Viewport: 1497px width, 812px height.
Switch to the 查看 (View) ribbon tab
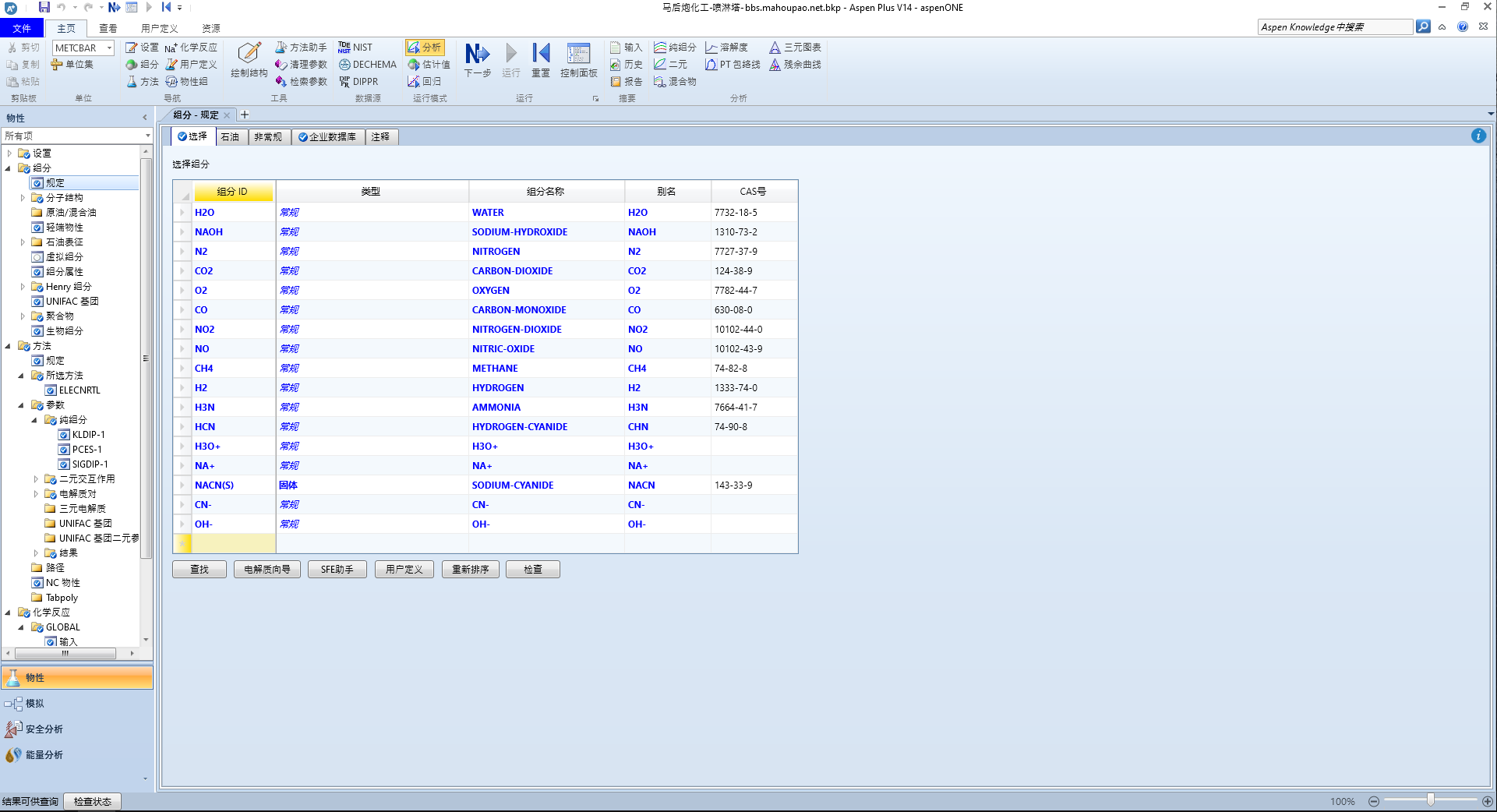[108, 28]
